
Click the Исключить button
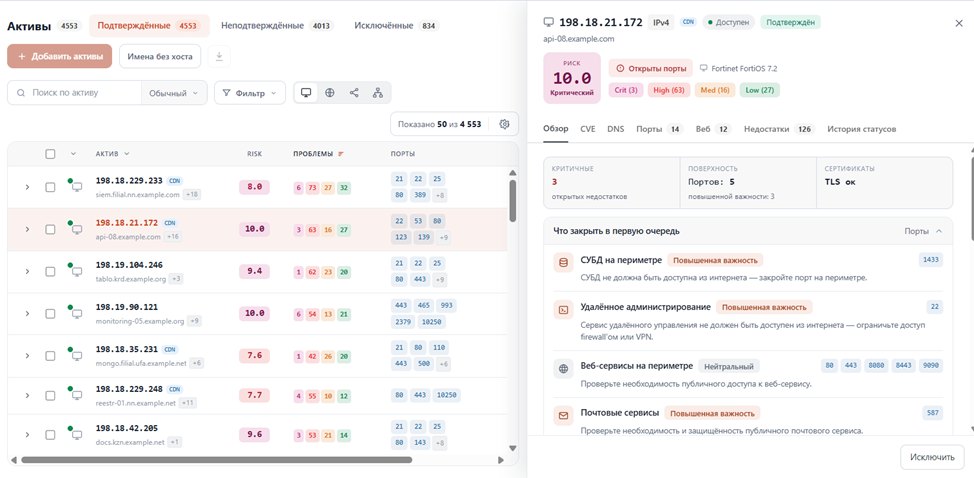[x=932, y=458]
